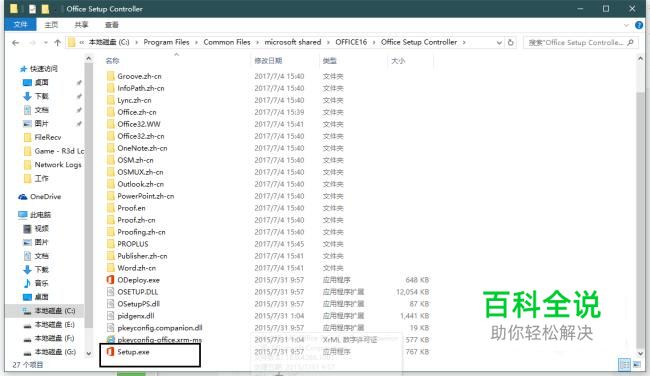
Task: Expand chevron after OFFICE16 breadcrumb
Action: tap(374, 42)
